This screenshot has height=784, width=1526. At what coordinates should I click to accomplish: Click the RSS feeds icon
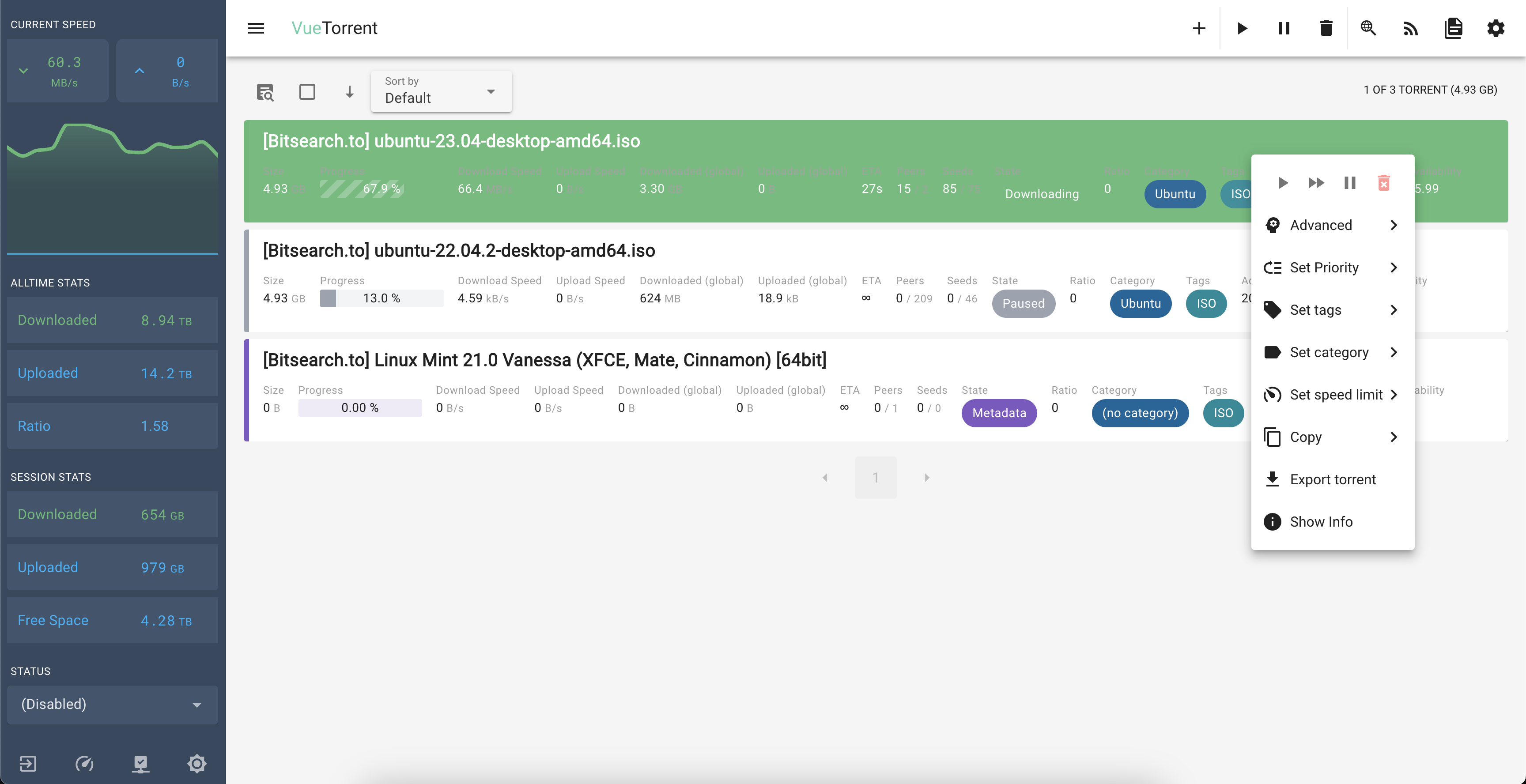(1411, 27)
